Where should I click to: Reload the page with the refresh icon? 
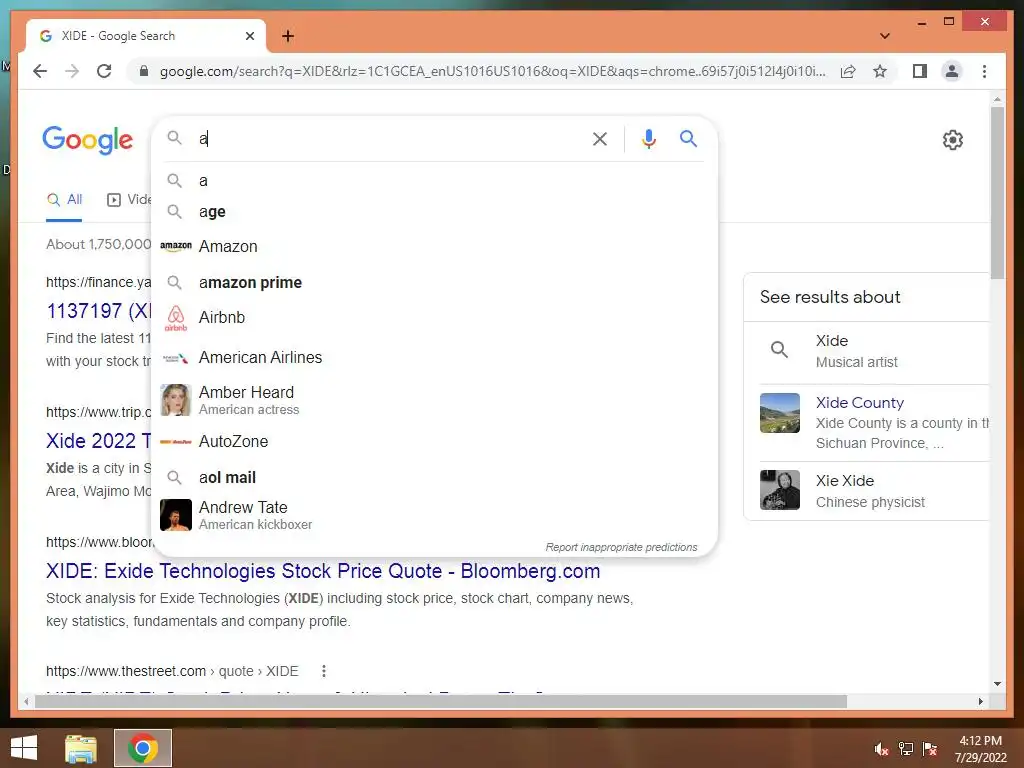[x=104, y=71]
